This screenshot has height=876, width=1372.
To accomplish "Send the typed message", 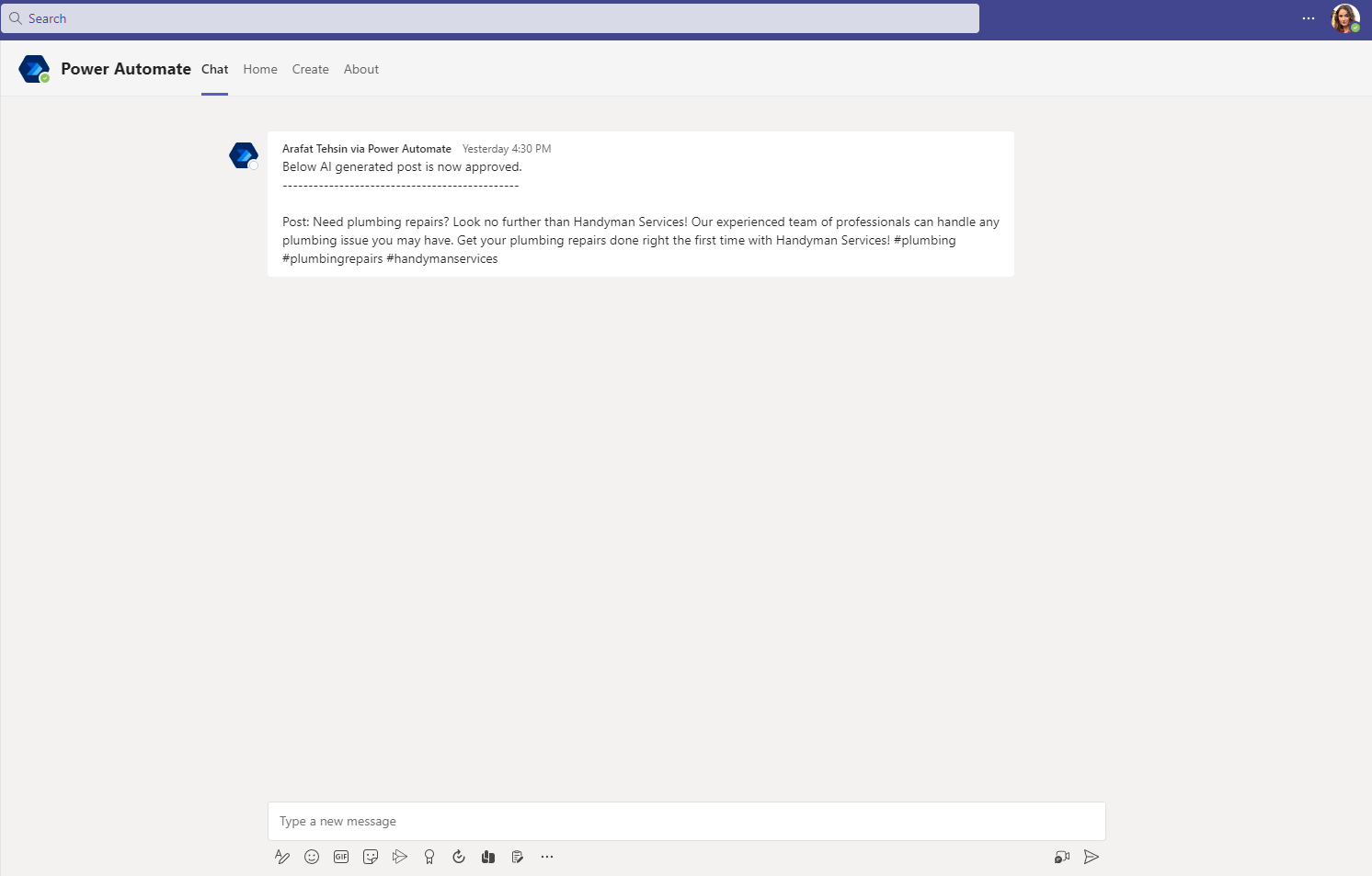I will (x=1092, y=857).
